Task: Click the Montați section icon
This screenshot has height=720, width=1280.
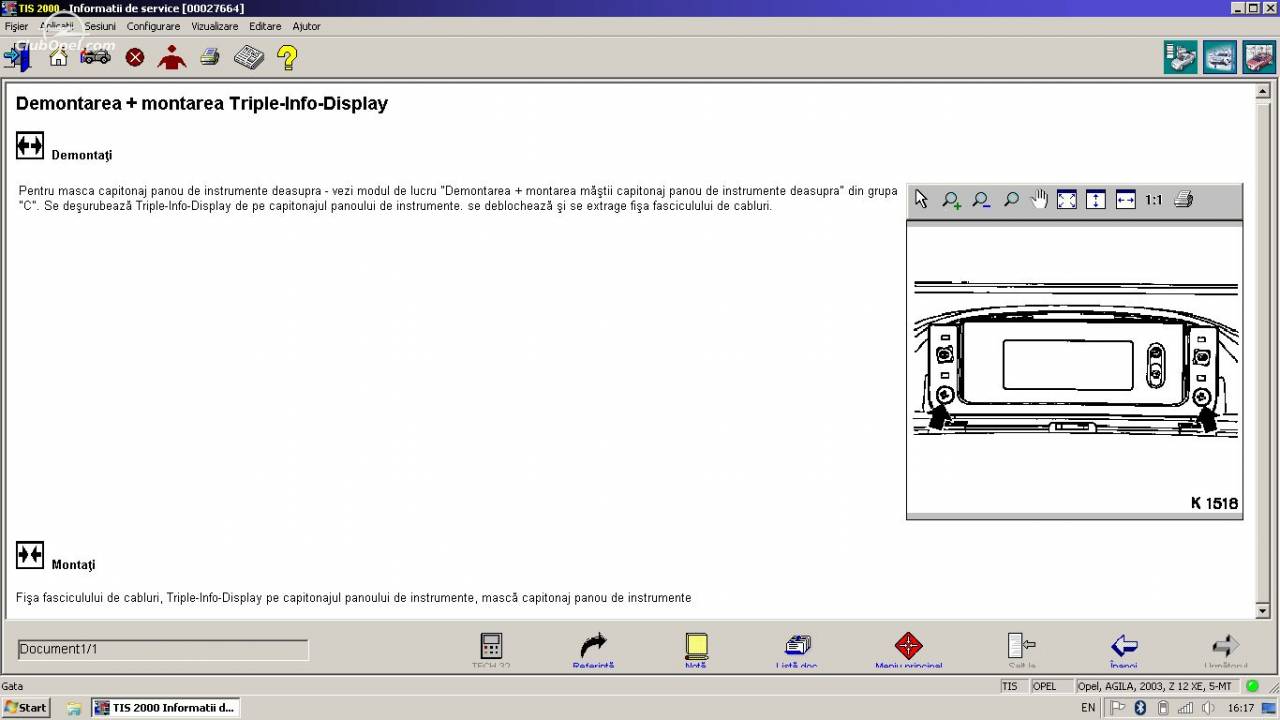Action: click(30, 555)
